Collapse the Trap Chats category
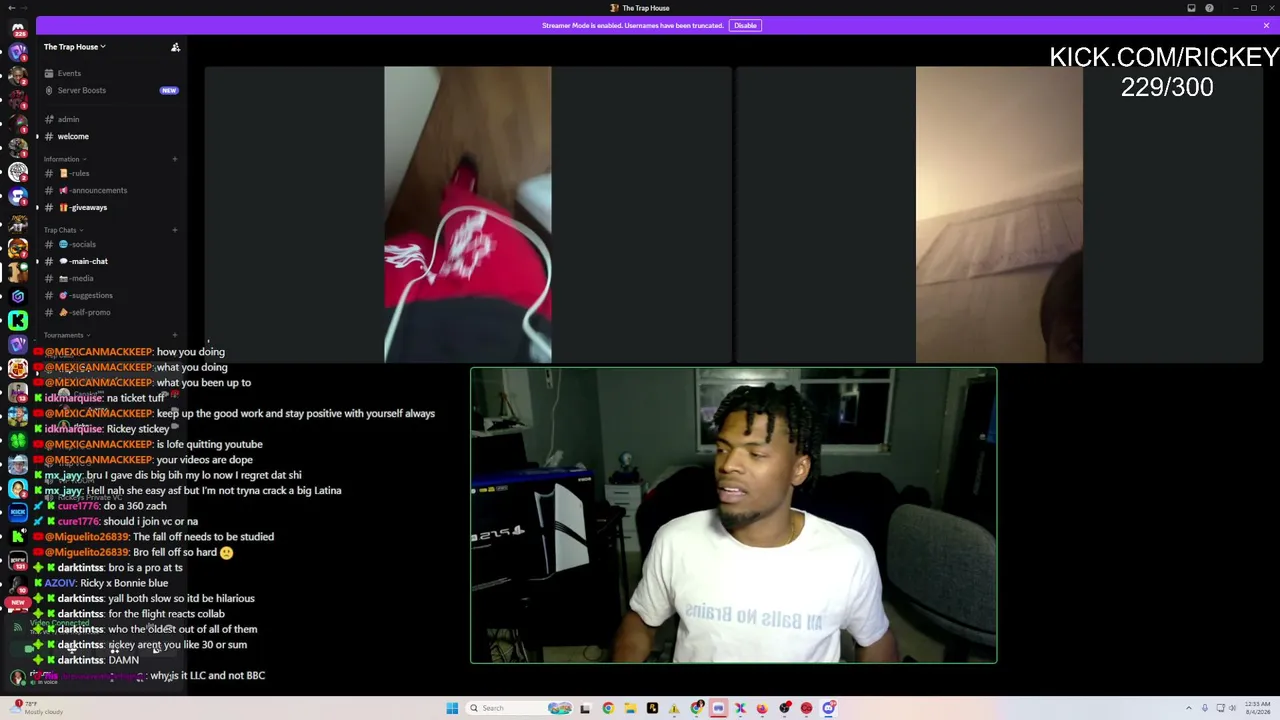1280x720 pixels. 62,230
